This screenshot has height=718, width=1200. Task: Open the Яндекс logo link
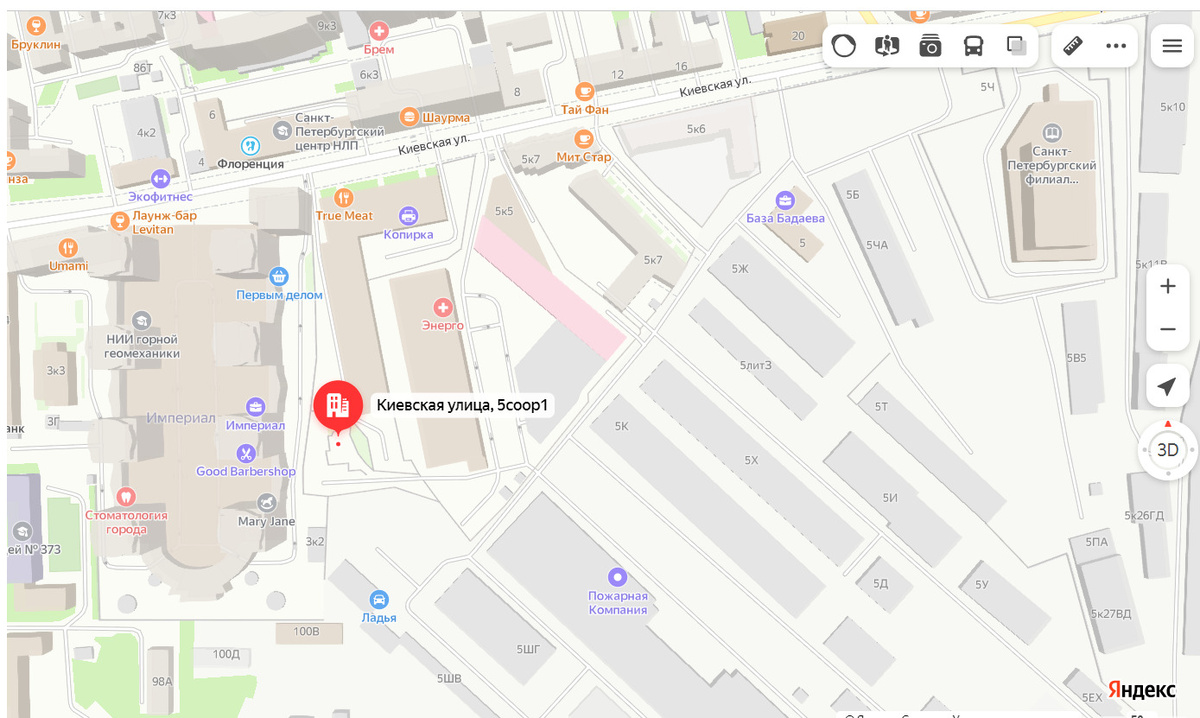coord(1142,691)
